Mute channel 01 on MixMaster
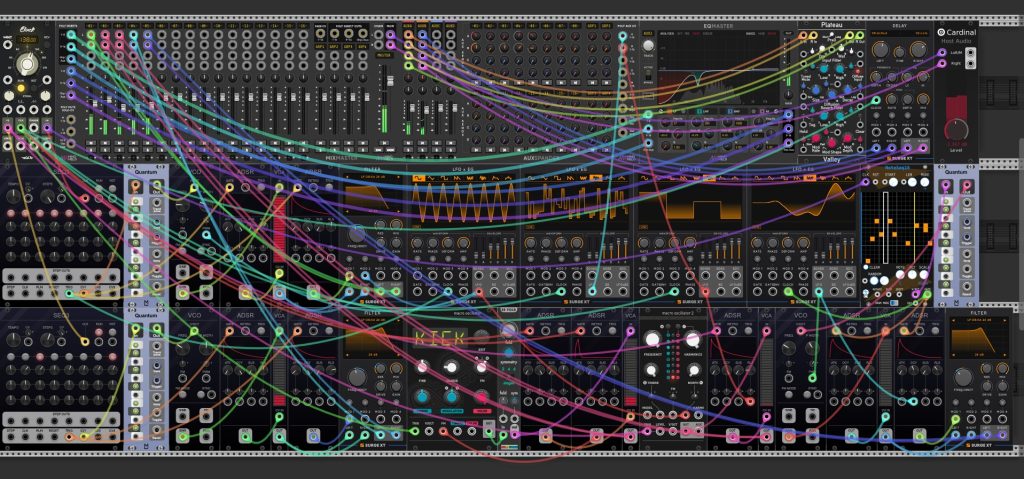The width and height of the screenshot is (1024, 479). point(90,142)
